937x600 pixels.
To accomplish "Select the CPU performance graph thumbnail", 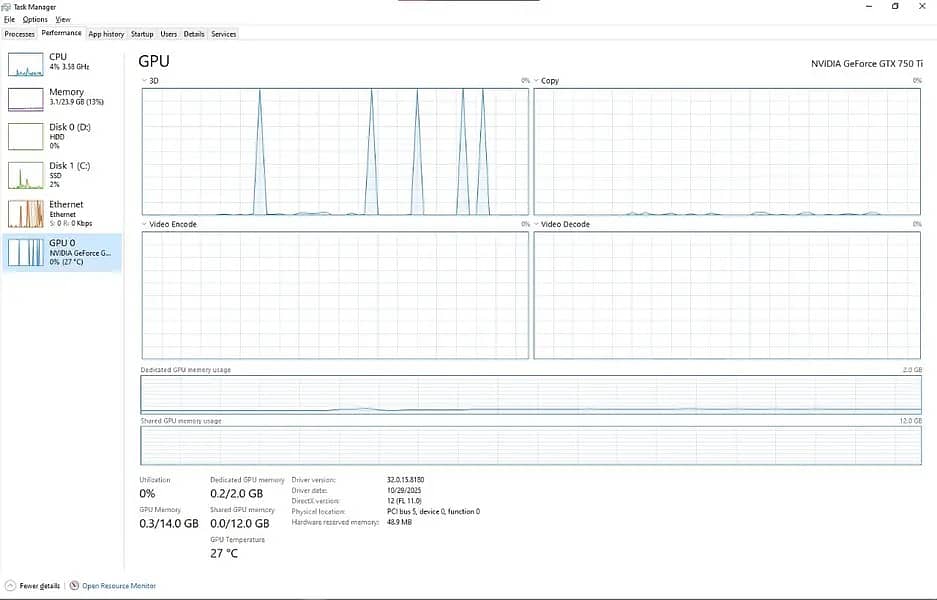I will click(x=26, y=65).
